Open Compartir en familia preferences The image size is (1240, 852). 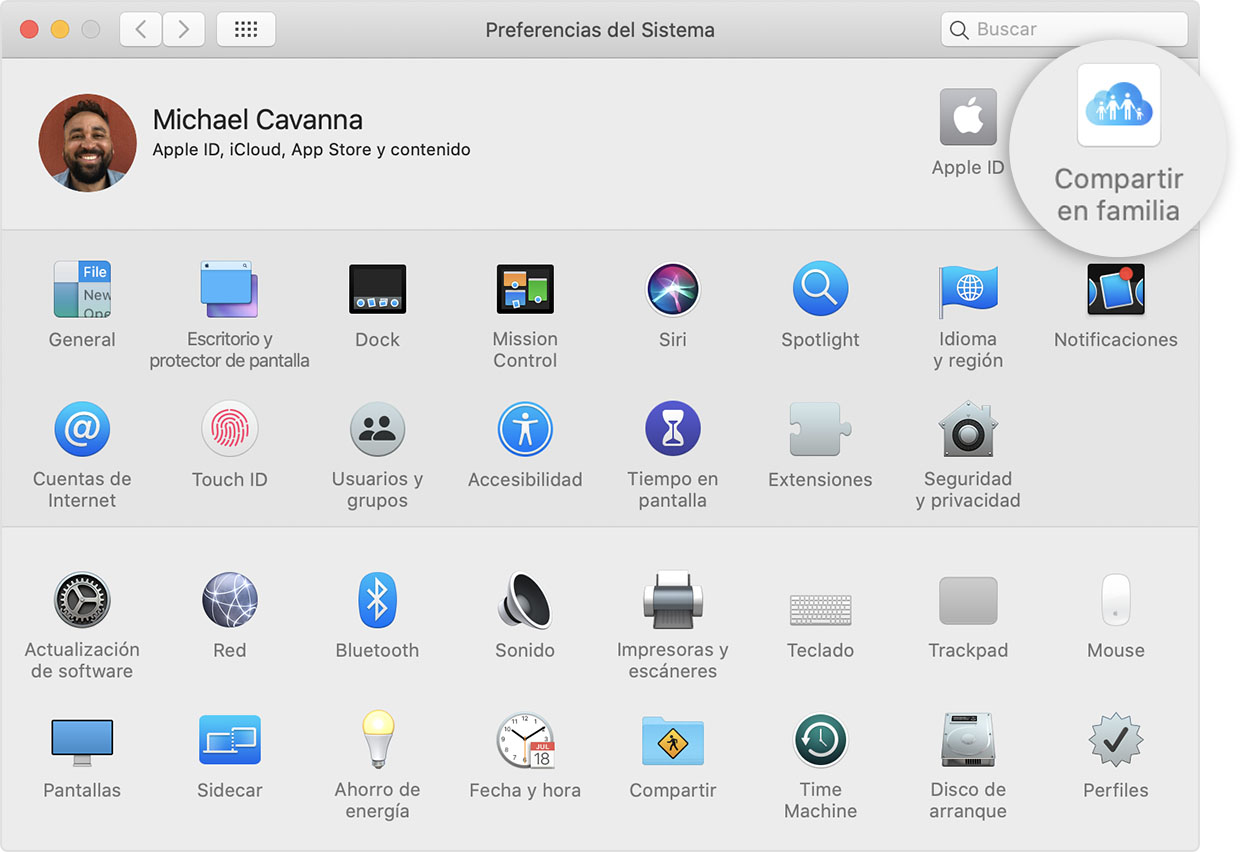[1117, 106]
